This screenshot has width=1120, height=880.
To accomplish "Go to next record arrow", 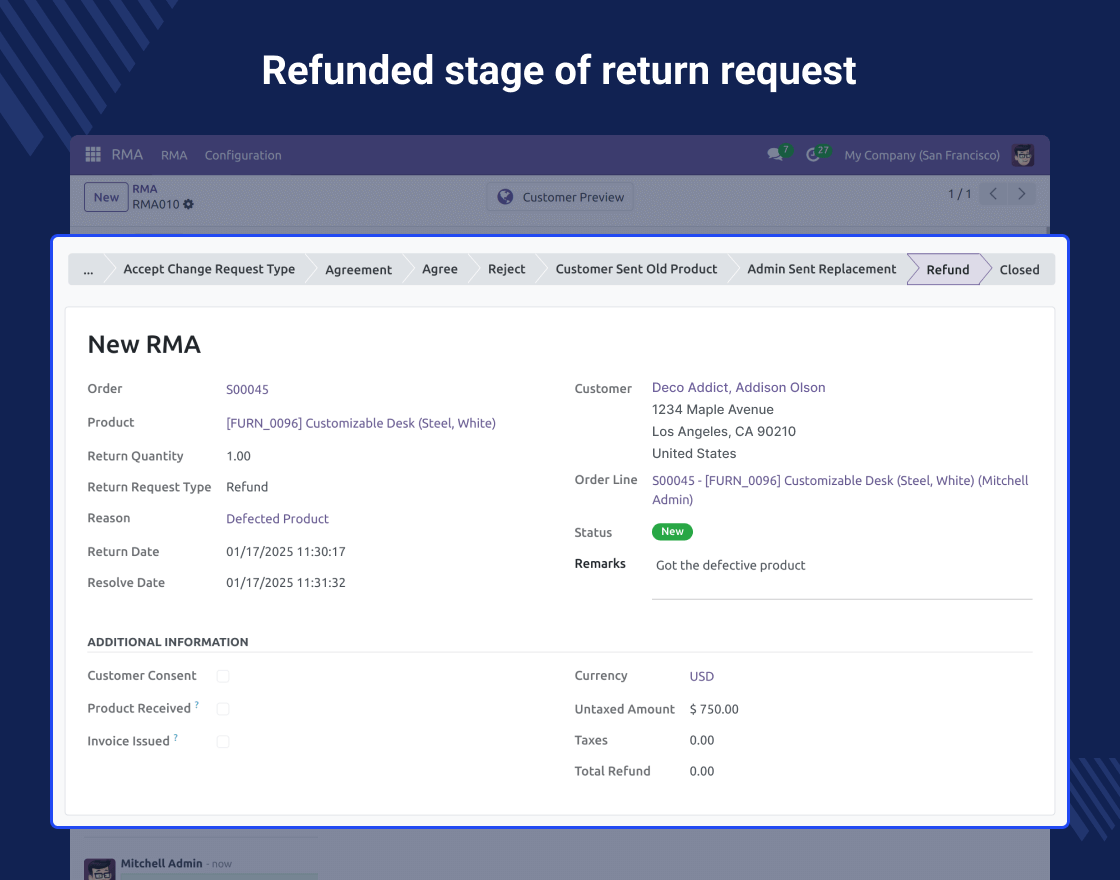I will [x=1021, y=194].
